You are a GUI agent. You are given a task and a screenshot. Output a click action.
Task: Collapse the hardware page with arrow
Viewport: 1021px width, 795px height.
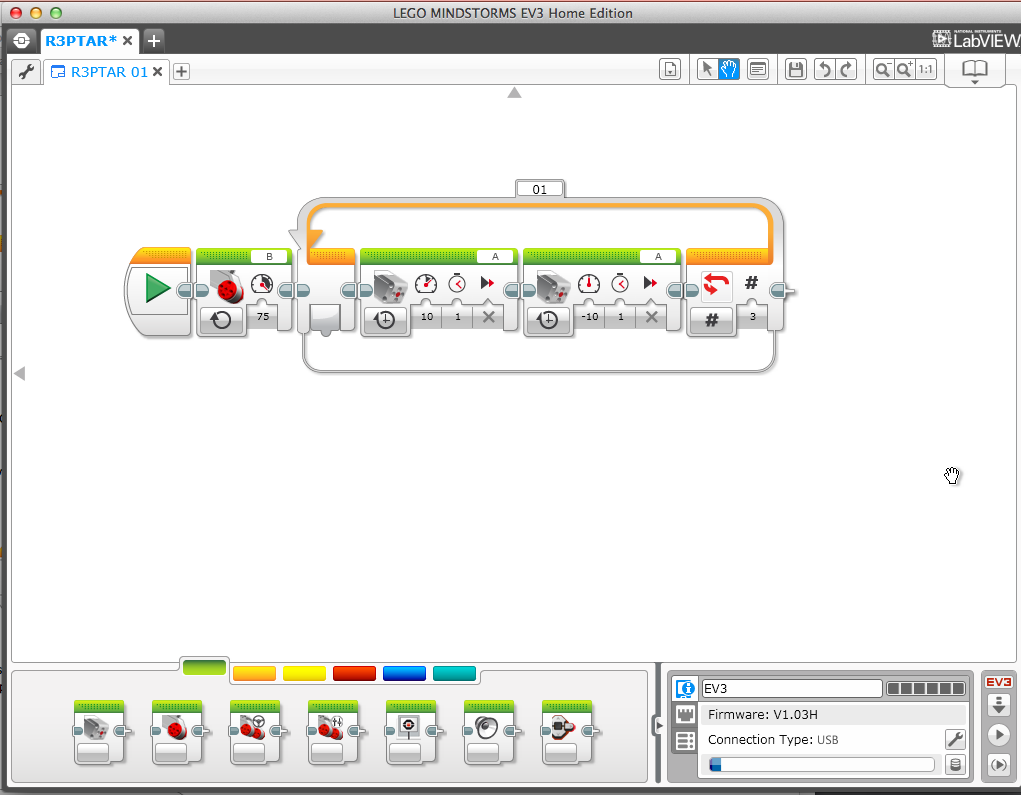(x=658, y=725)
